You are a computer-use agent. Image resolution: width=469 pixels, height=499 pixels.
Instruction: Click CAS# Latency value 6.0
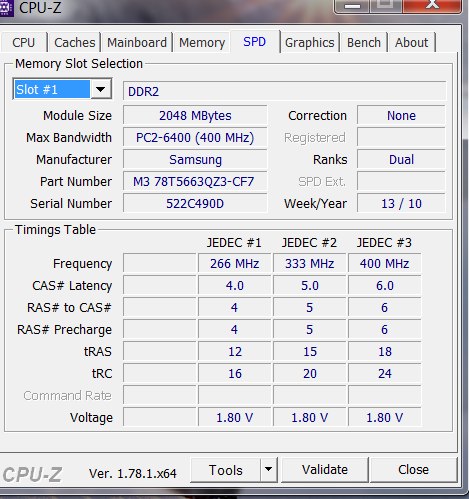pyautogui.click(x=385, y=286)
